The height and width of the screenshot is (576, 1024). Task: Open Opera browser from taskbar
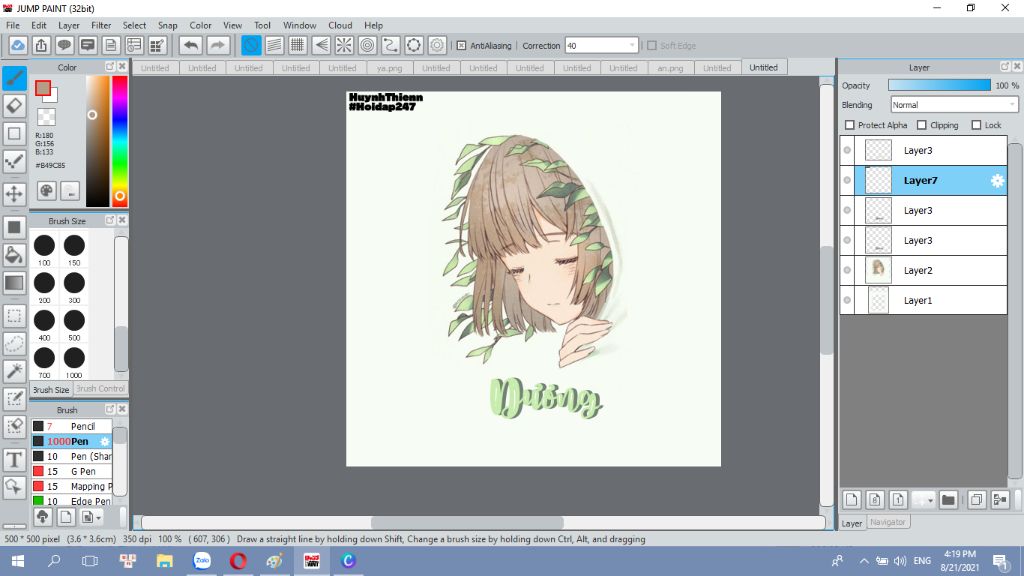pos(238,561)
